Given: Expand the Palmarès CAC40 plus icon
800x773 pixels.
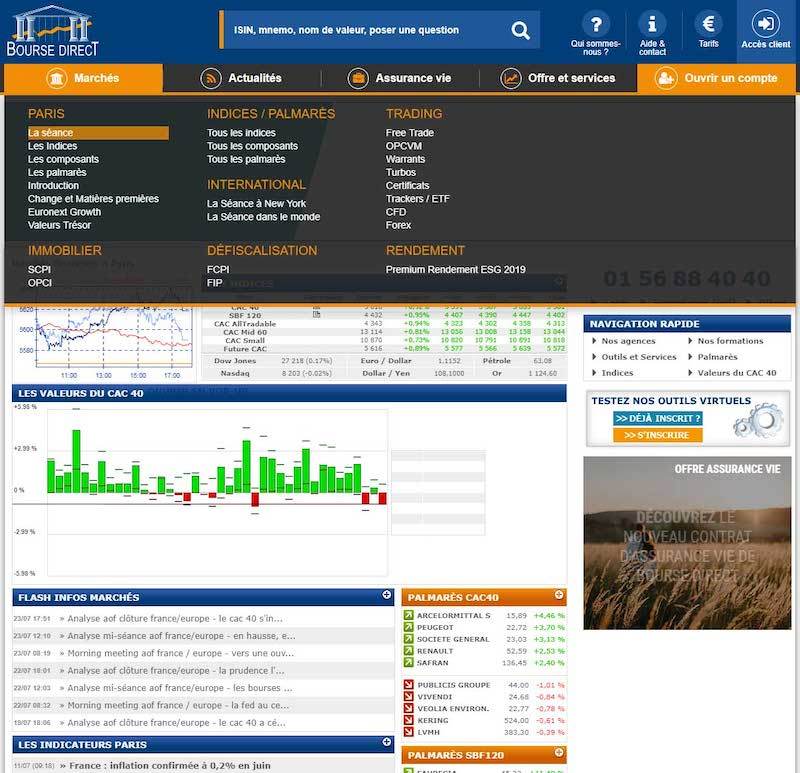Looking at the screenshot, I should [x=559, y=595].
